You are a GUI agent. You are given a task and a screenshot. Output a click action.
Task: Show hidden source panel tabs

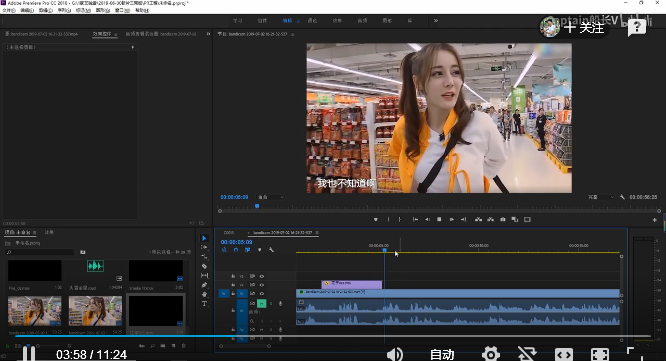(x=208, y=34)
